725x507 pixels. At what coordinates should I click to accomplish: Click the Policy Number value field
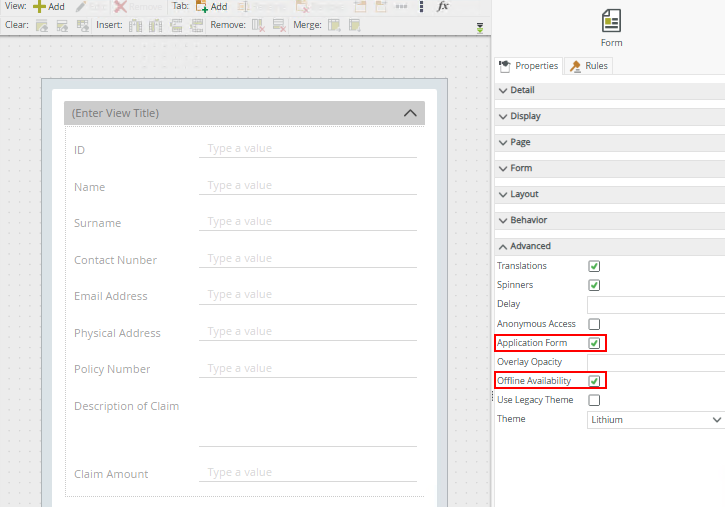tap(308, 368)
